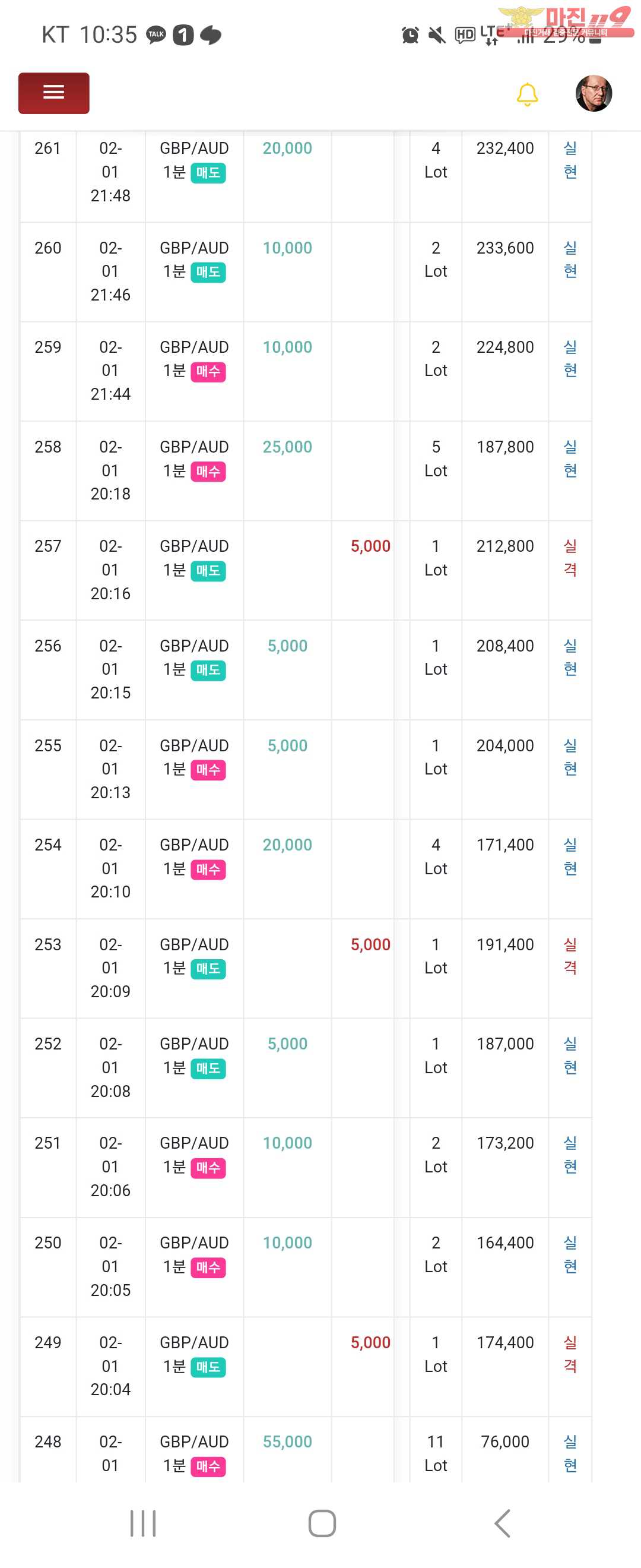Screen dimensions: 641x1568
Task: Tap the Android recent apps button
Action: pos(143,1522)
